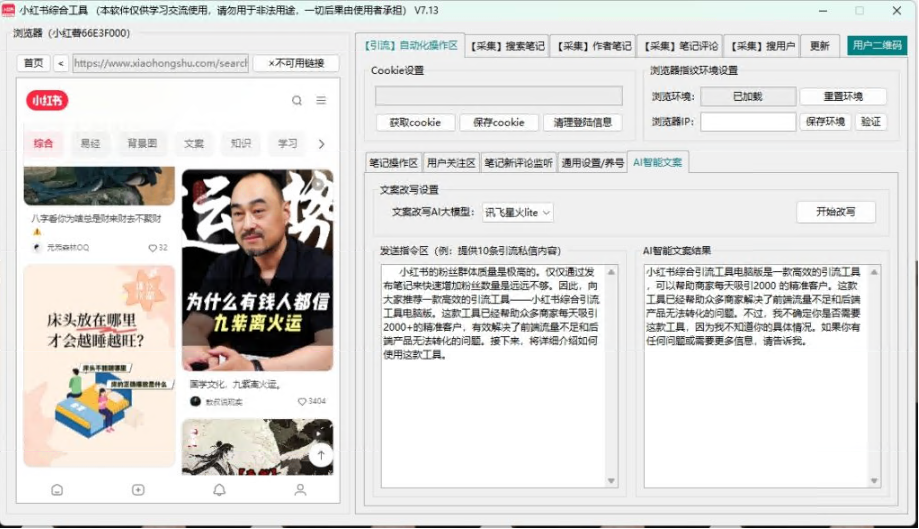Click the up arrow of 发送指令区 scrollbar
Viewport: 919px width, 529px height.
(611, 272)
